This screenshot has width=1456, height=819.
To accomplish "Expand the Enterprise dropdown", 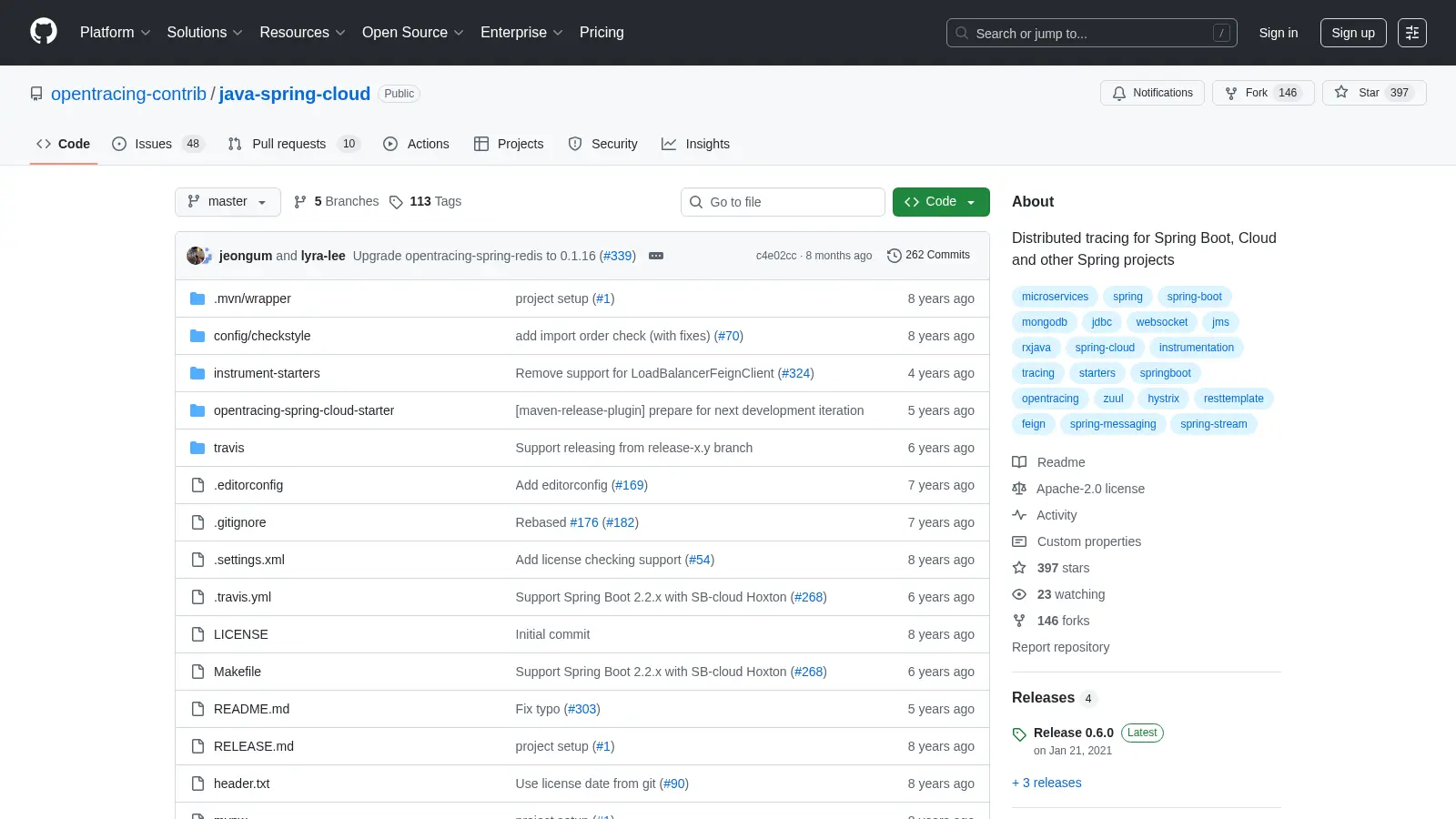I will pyautogui.click(x=521, y=33).
